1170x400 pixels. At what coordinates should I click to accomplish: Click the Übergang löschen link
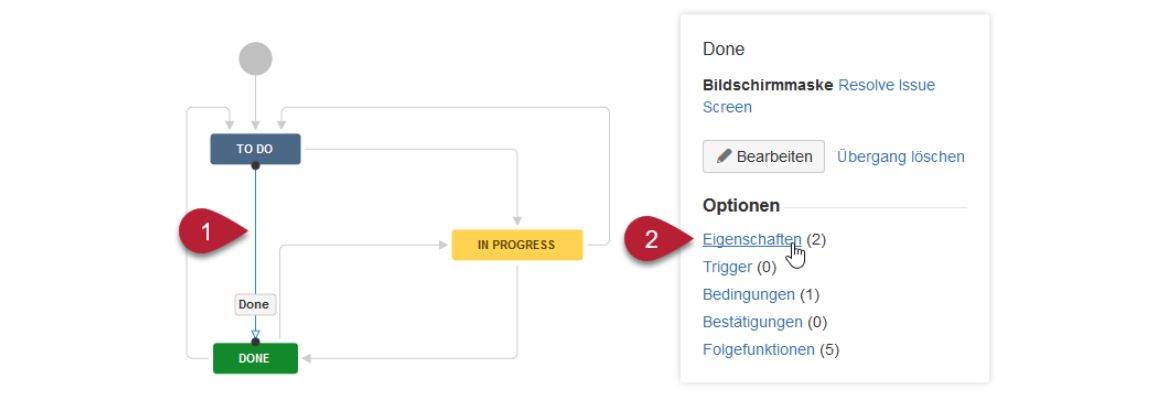pyautogui.click(x=900, y=157)
